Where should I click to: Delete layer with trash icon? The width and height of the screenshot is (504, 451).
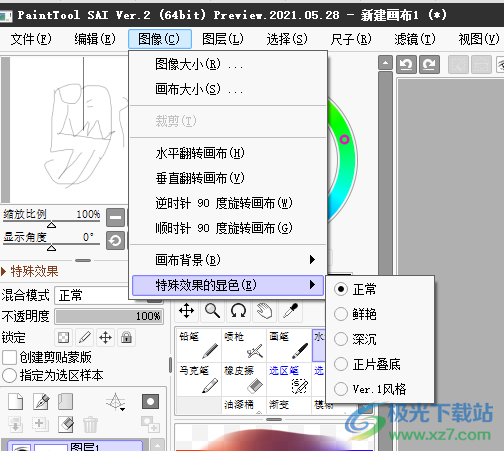point(90,424)
